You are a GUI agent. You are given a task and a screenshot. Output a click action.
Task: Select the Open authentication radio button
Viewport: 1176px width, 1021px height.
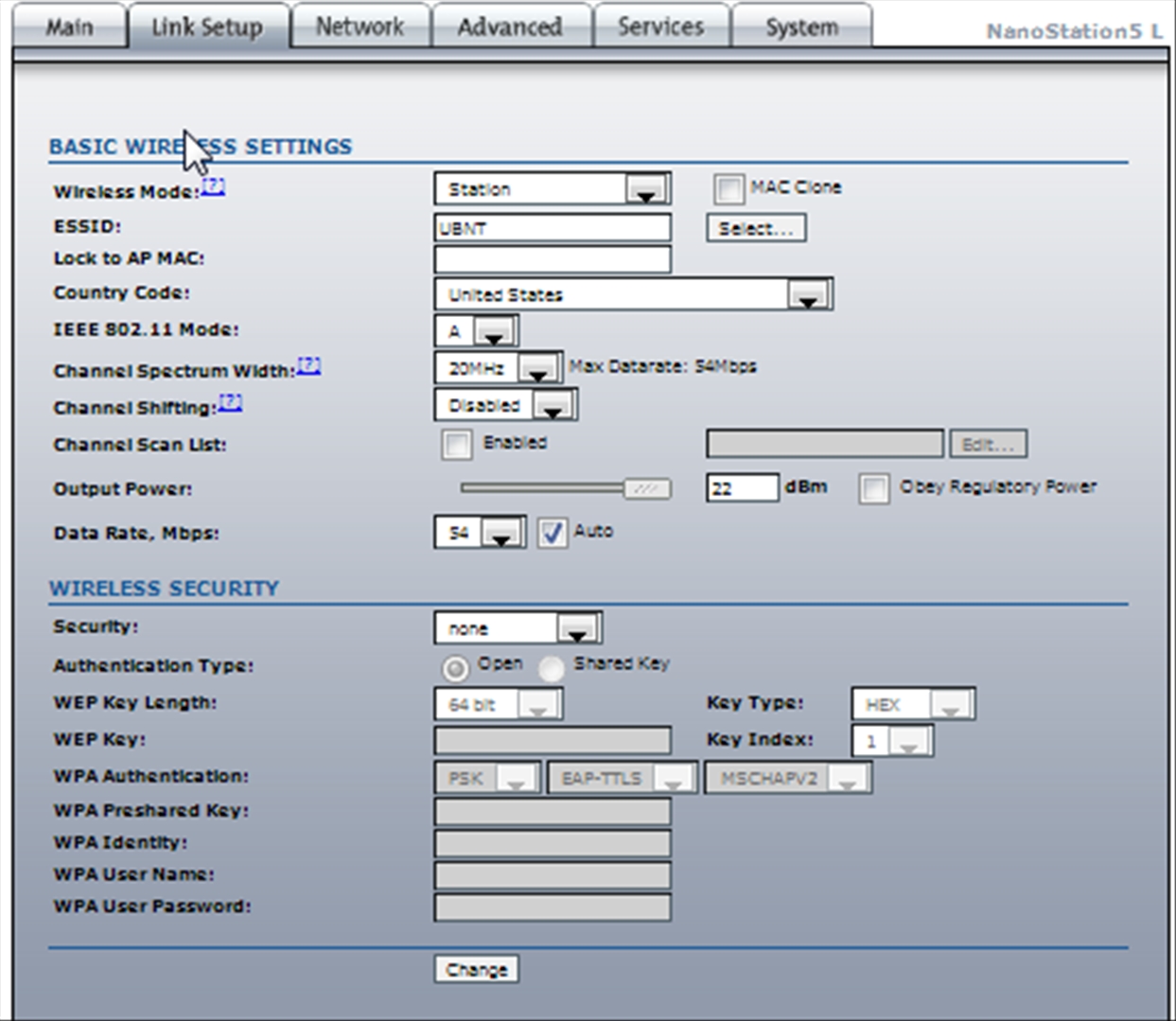click(x=455, y=669)
